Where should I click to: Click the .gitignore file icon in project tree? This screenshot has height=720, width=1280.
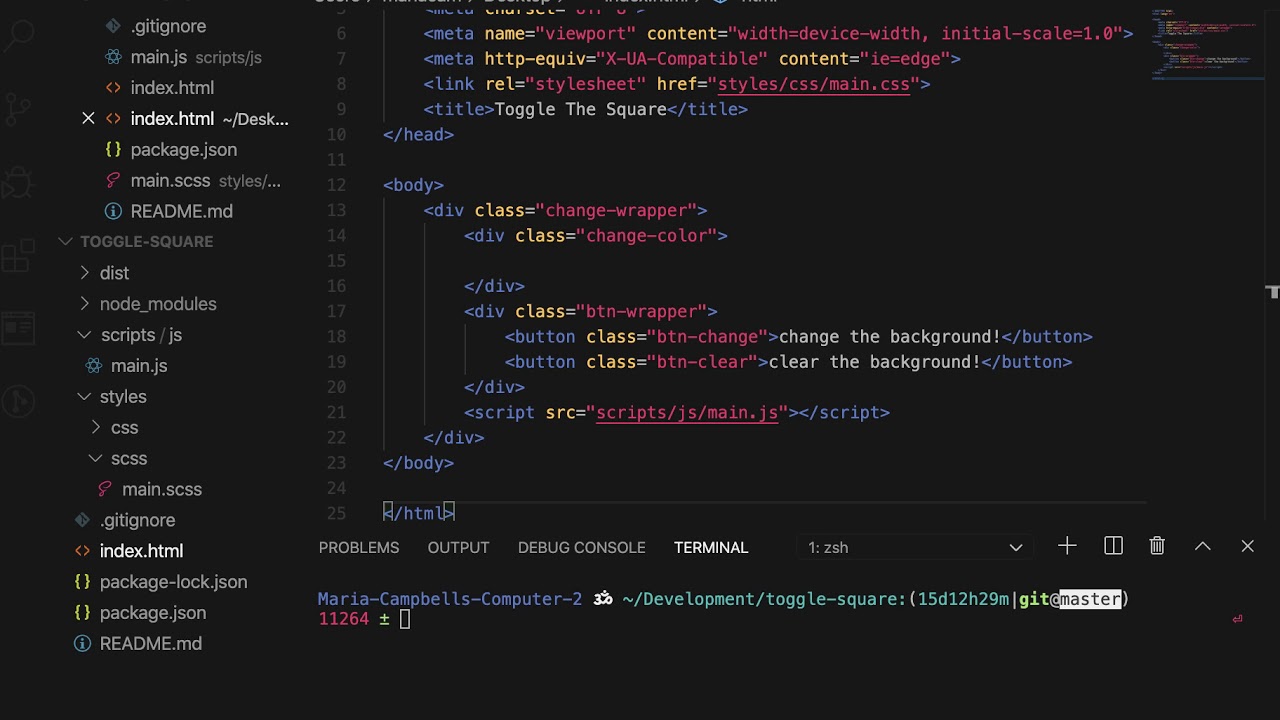click(83, 520)
